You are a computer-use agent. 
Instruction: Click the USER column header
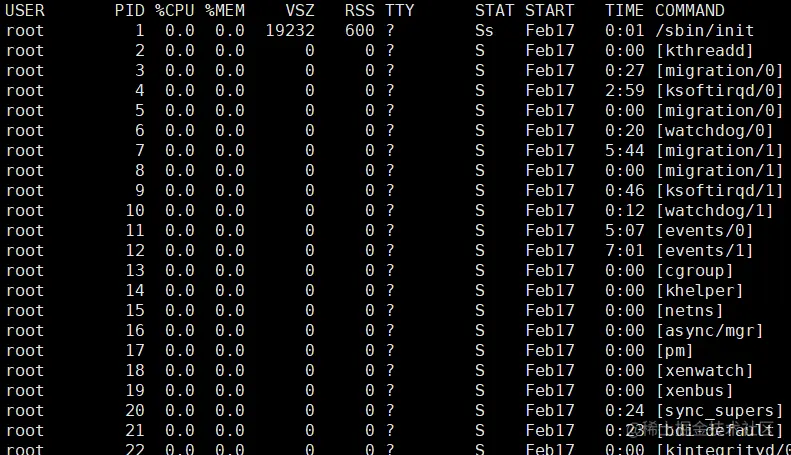(25, 11)
